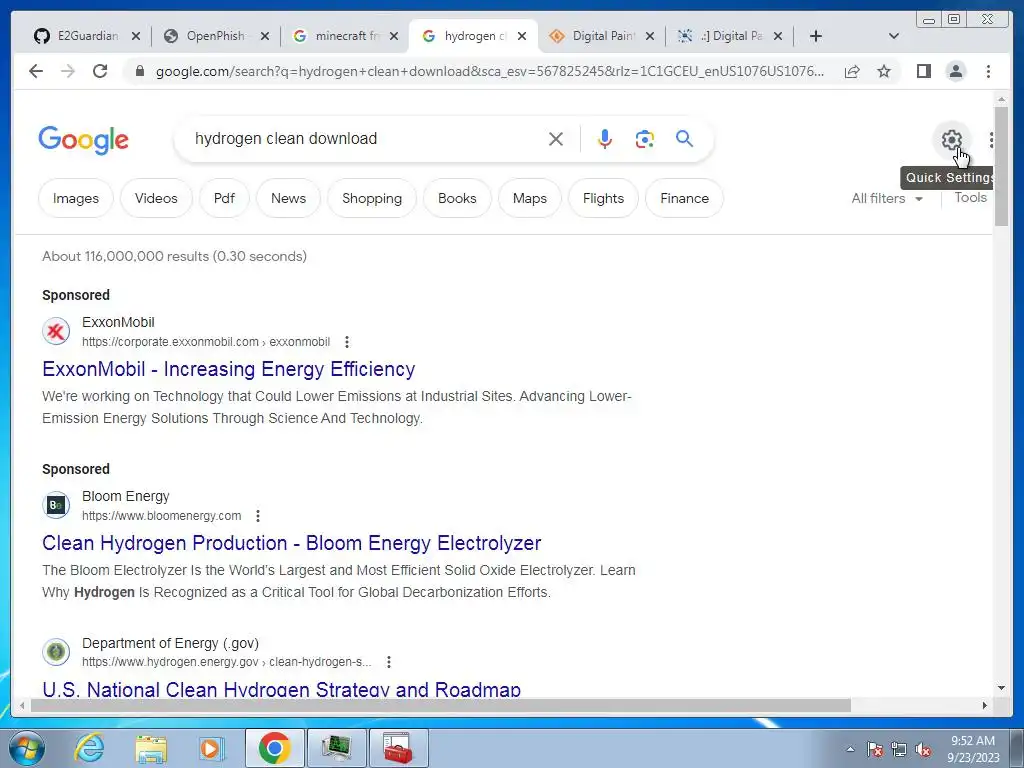This screenshot has width=1024, height=768.
Task: Bookmark this page with the star icon
Action: (884, 71)
